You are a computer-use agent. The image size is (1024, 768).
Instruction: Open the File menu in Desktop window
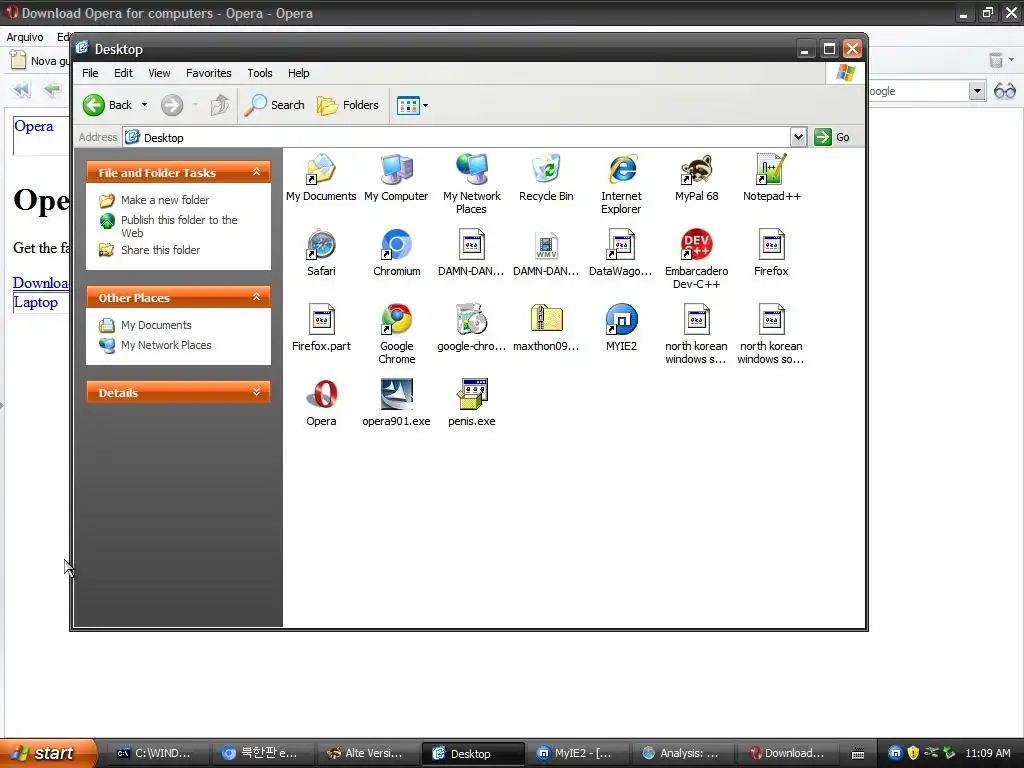tap(90, 73)
